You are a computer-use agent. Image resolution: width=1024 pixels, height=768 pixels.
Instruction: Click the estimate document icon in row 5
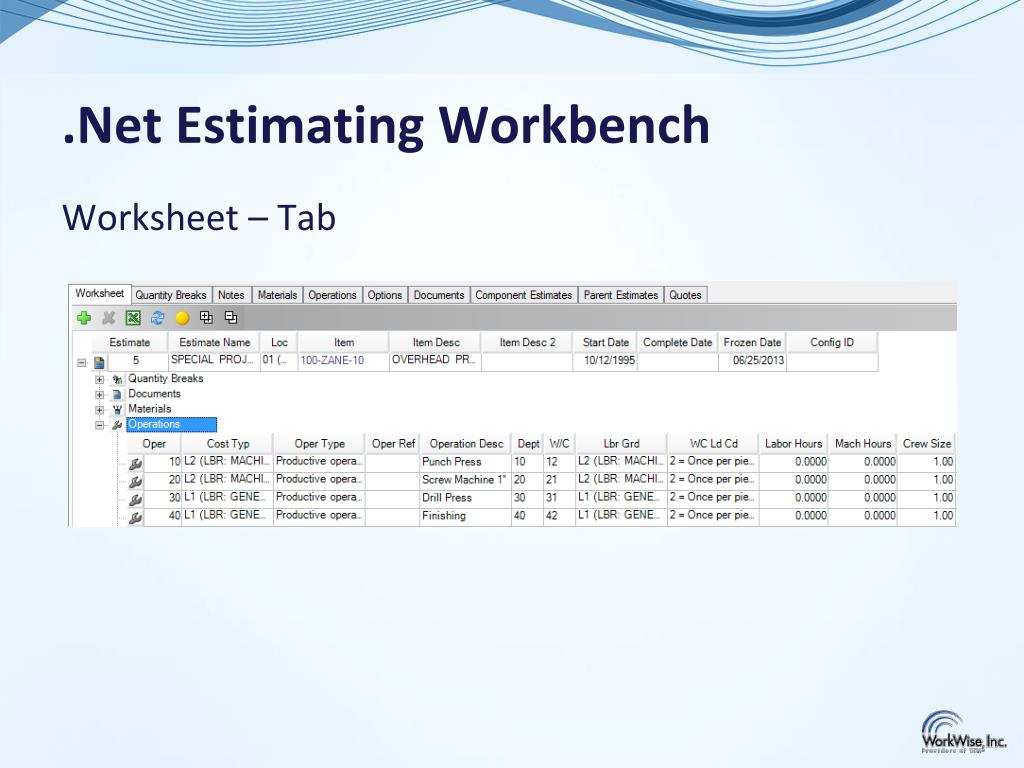tap(99, 362)
